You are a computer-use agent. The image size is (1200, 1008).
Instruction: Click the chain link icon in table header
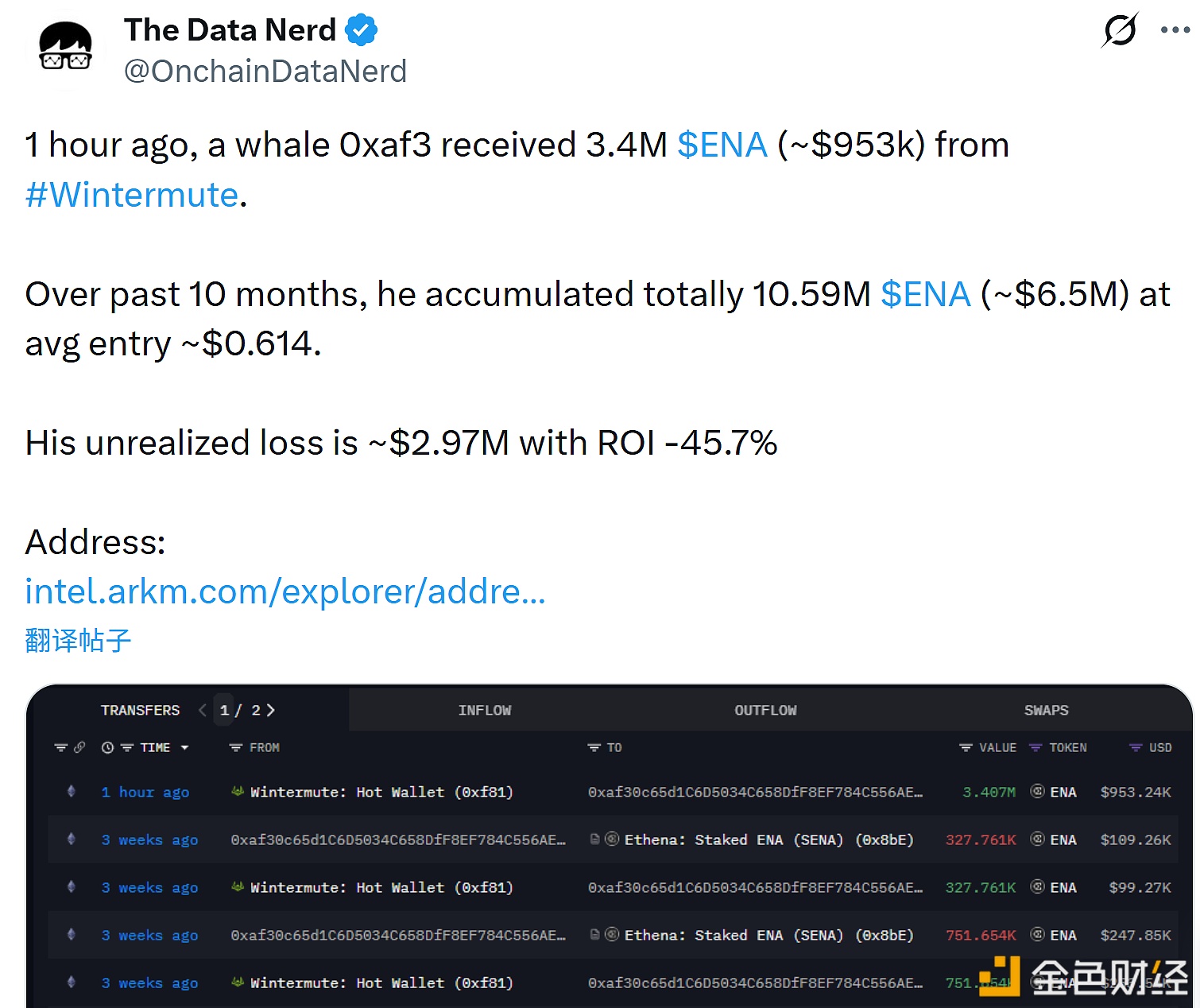pos(79,748)
